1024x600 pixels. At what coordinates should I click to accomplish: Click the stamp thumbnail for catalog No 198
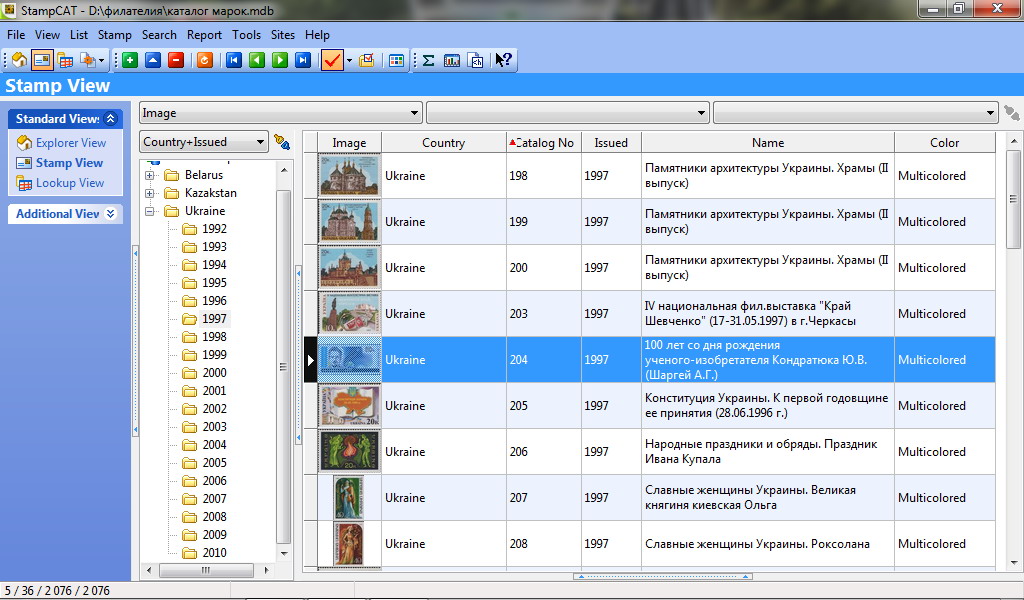pyautogui.click(x=349, y=176)
